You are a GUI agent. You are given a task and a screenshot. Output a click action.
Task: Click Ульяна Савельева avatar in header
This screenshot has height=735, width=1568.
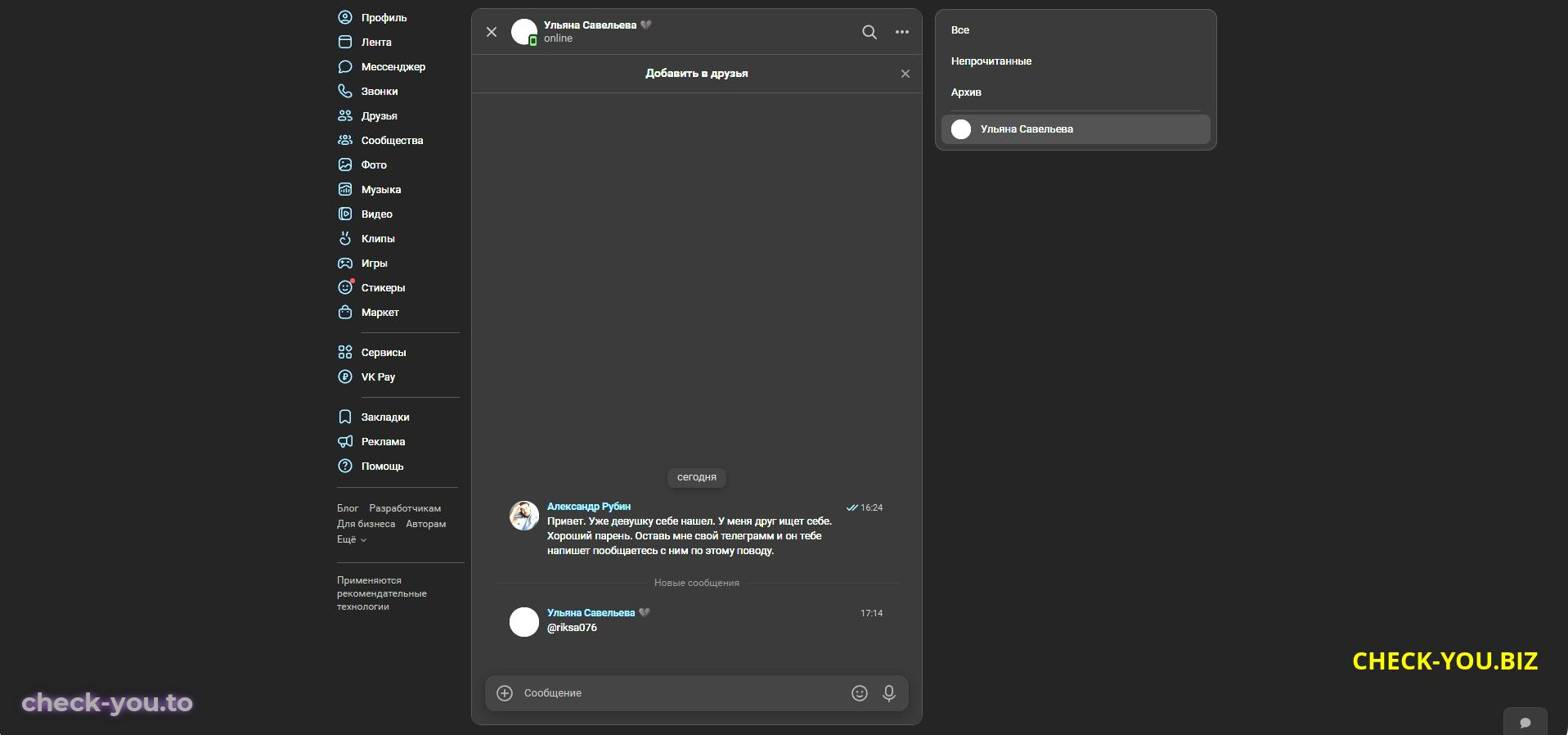[524, 32]
